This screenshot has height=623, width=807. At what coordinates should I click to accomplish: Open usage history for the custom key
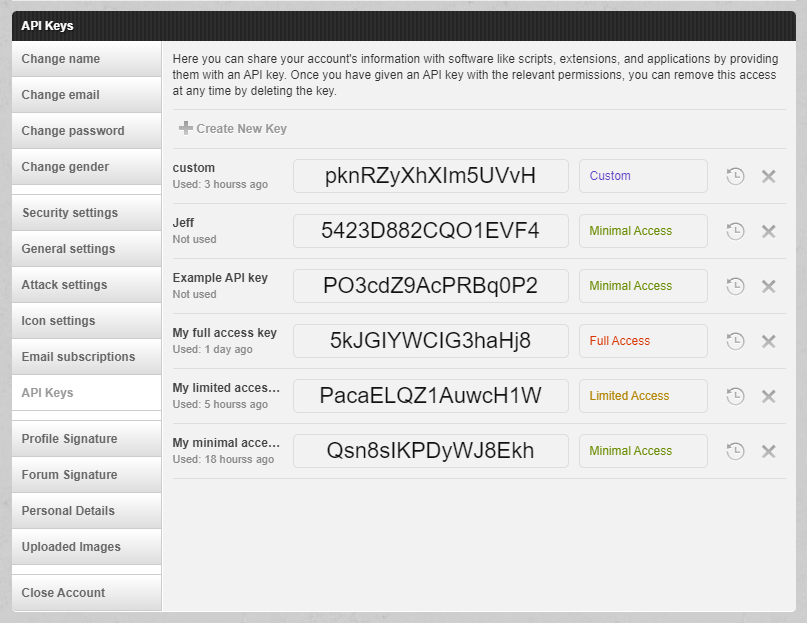point(735,176)
